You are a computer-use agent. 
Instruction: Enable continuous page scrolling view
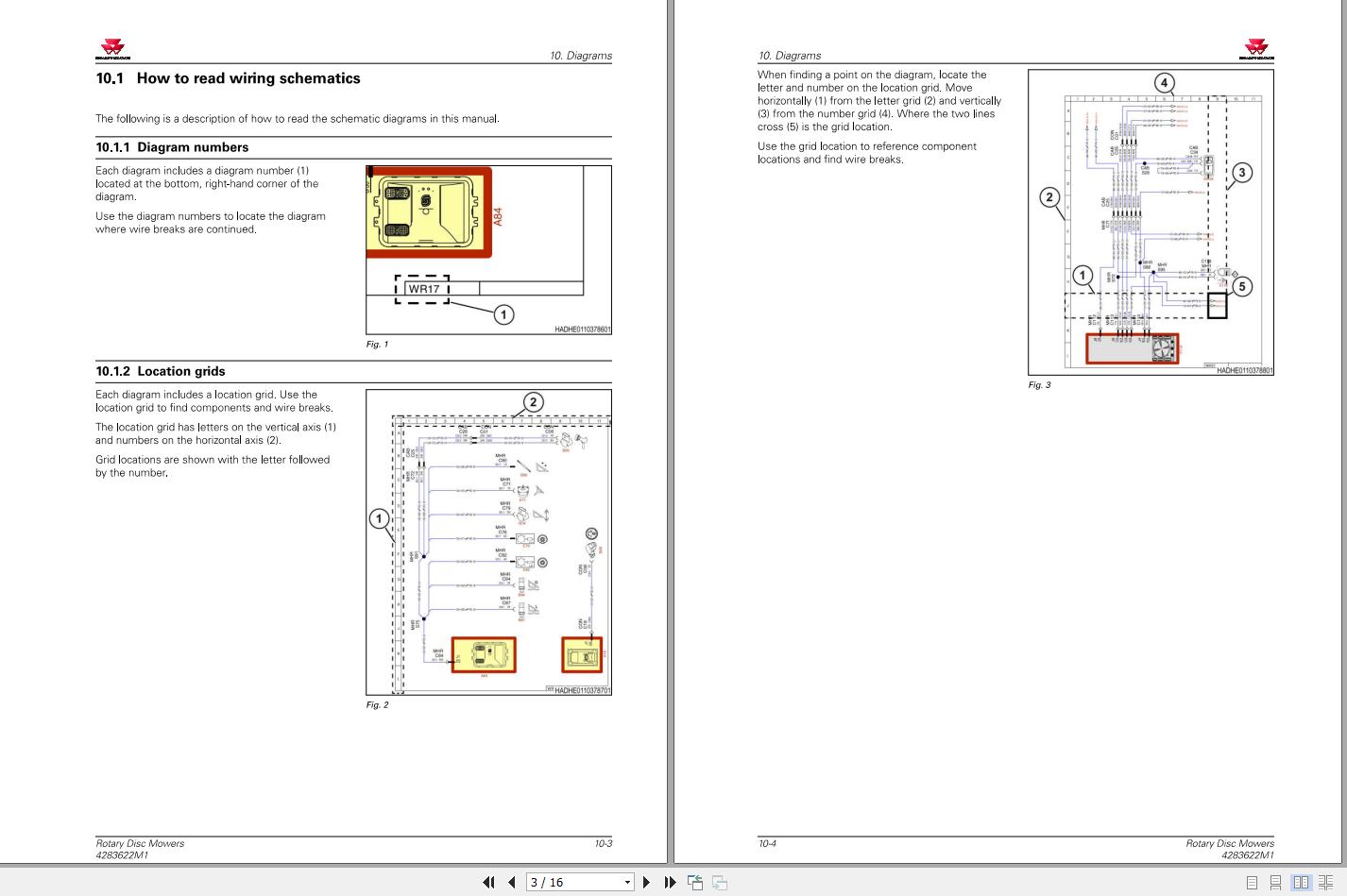pyautogui.click(x=1276, y=882)
